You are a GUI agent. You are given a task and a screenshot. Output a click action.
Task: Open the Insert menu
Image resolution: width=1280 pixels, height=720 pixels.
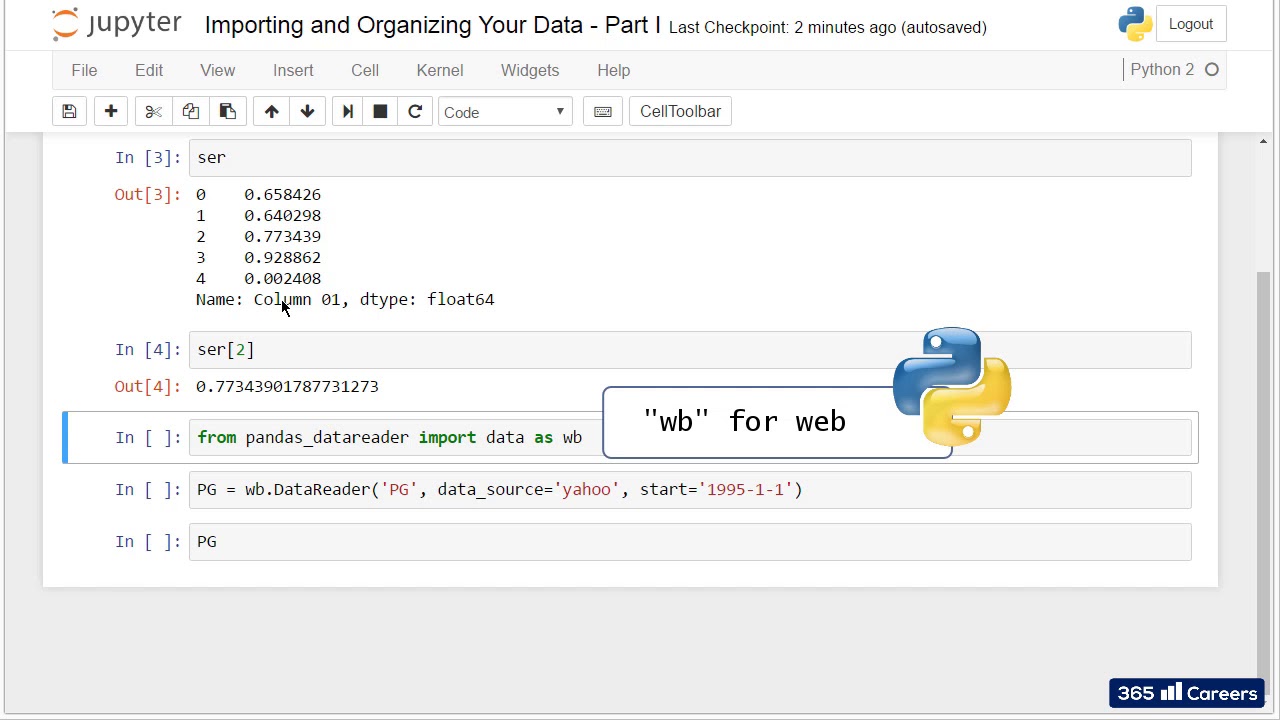[x=293, y=70]
